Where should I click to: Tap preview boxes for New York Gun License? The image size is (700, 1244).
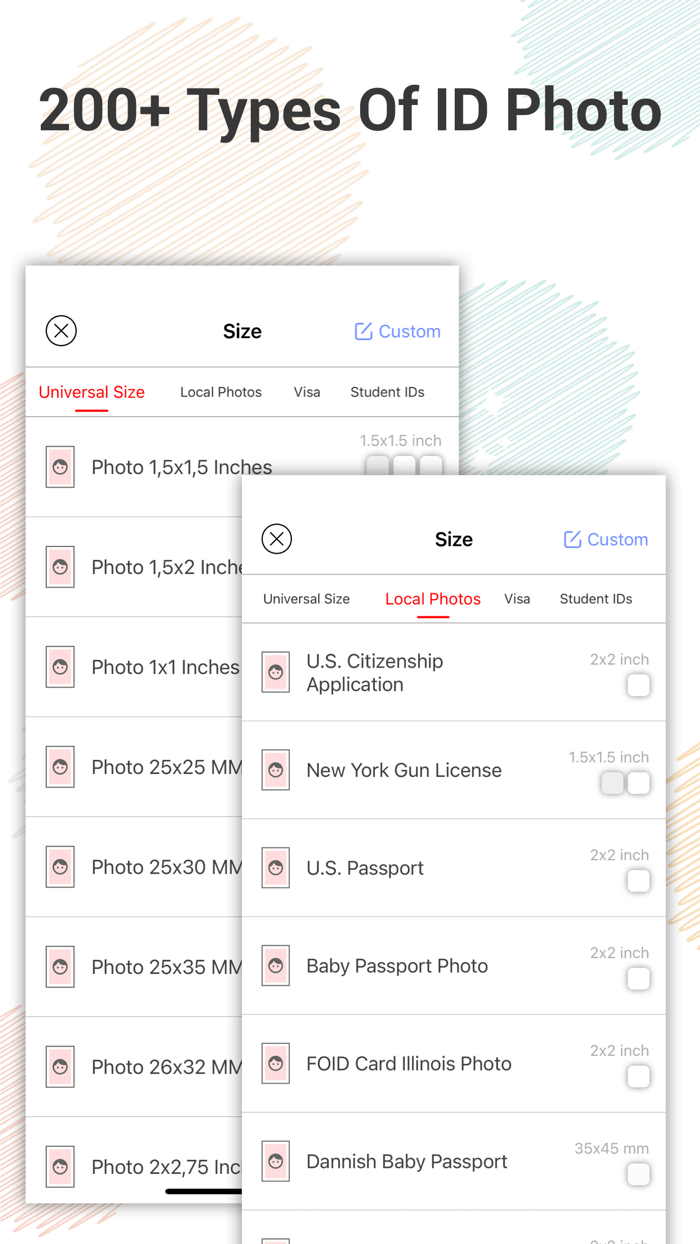click(x=626, y=783)
